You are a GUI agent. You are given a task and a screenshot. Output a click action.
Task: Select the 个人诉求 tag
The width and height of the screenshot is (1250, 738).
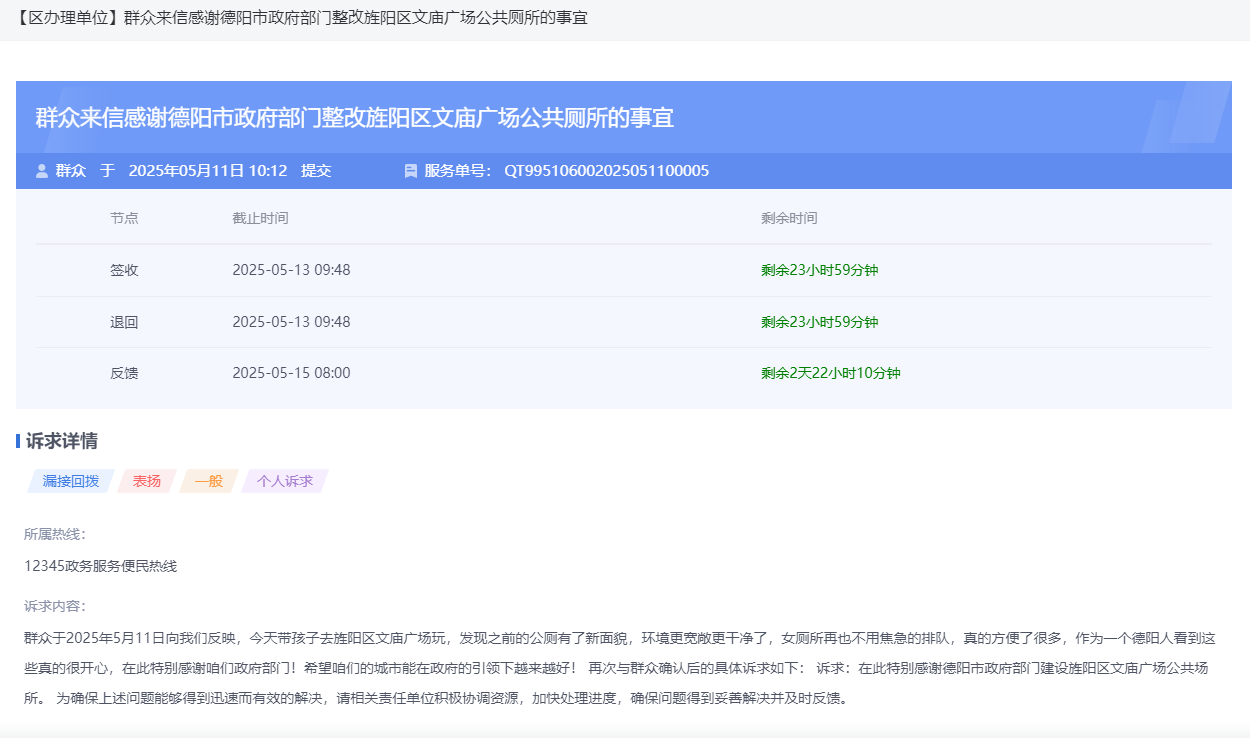pos(285,481)
